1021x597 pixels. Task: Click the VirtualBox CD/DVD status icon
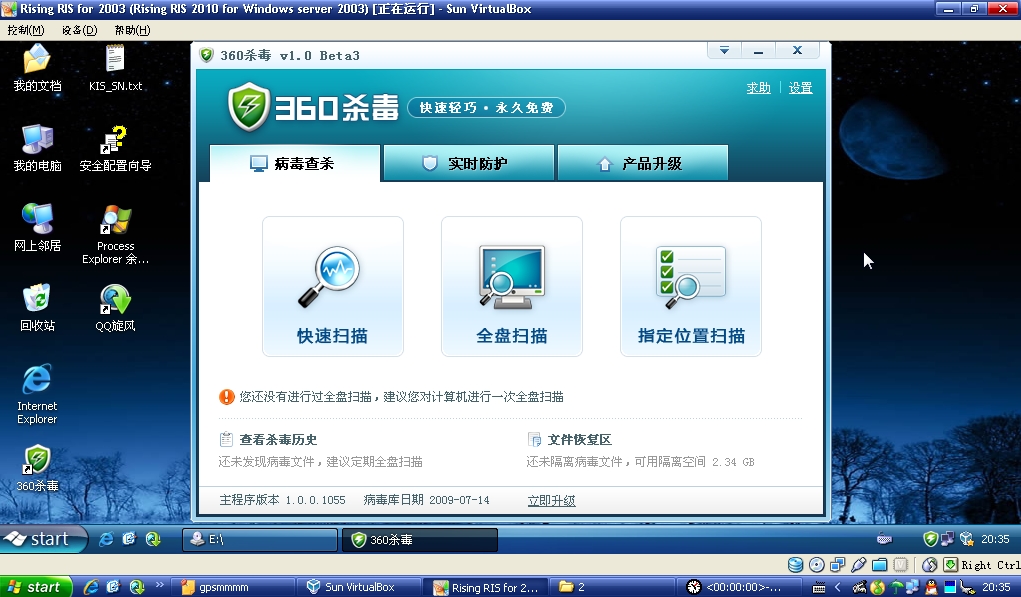click(817, 564)
